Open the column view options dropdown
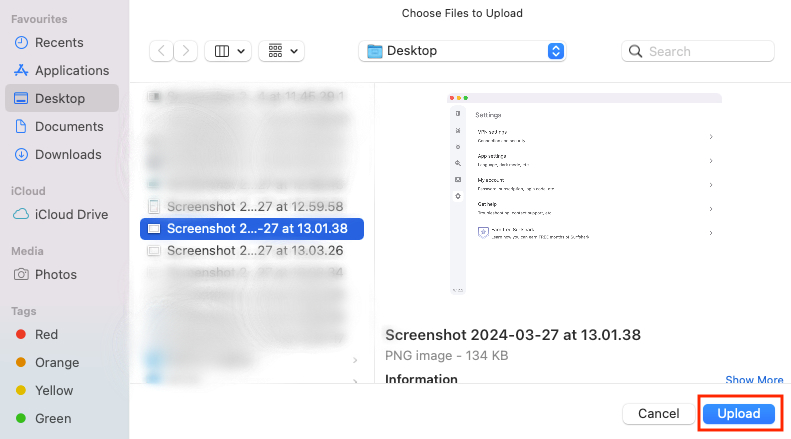 229,51
